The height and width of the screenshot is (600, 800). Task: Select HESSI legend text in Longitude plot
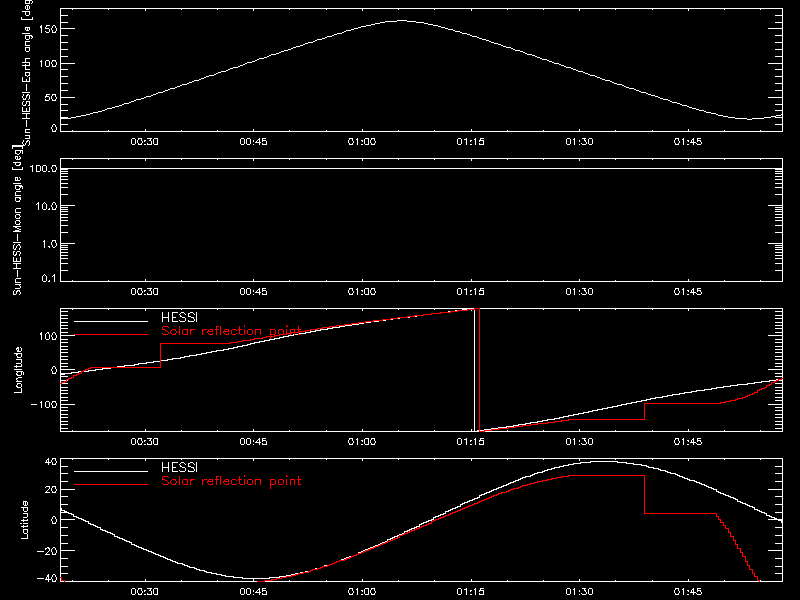[179, 317]
